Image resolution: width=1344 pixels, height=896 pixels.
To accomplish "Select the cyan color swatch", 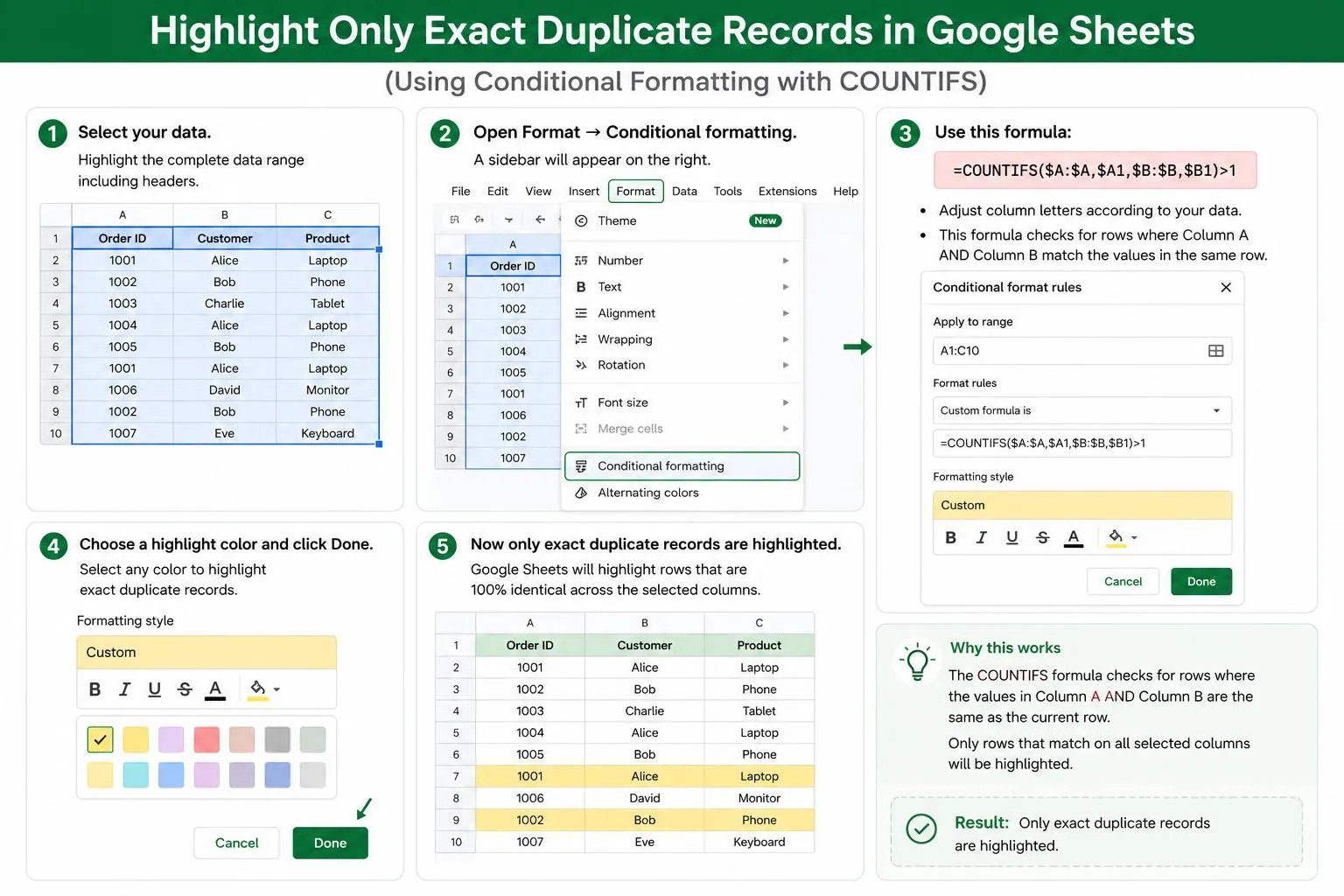I will (x=136, y=775).
